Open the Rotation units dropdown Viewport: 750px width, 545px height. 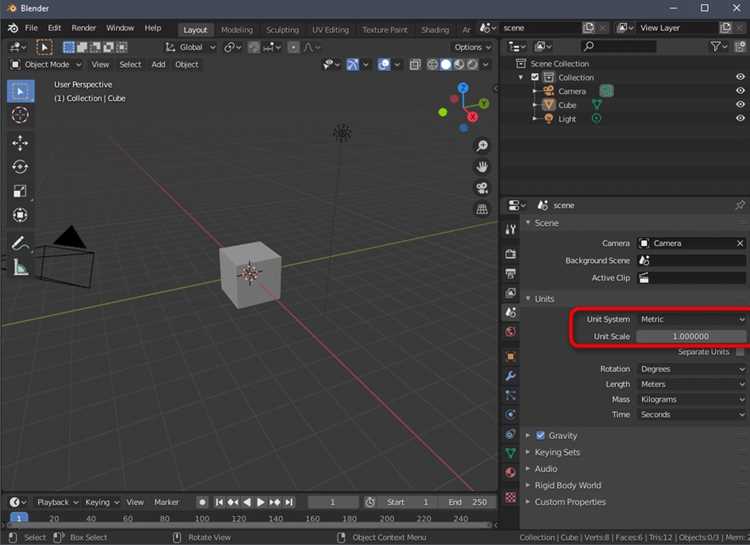tap(692, 369)
